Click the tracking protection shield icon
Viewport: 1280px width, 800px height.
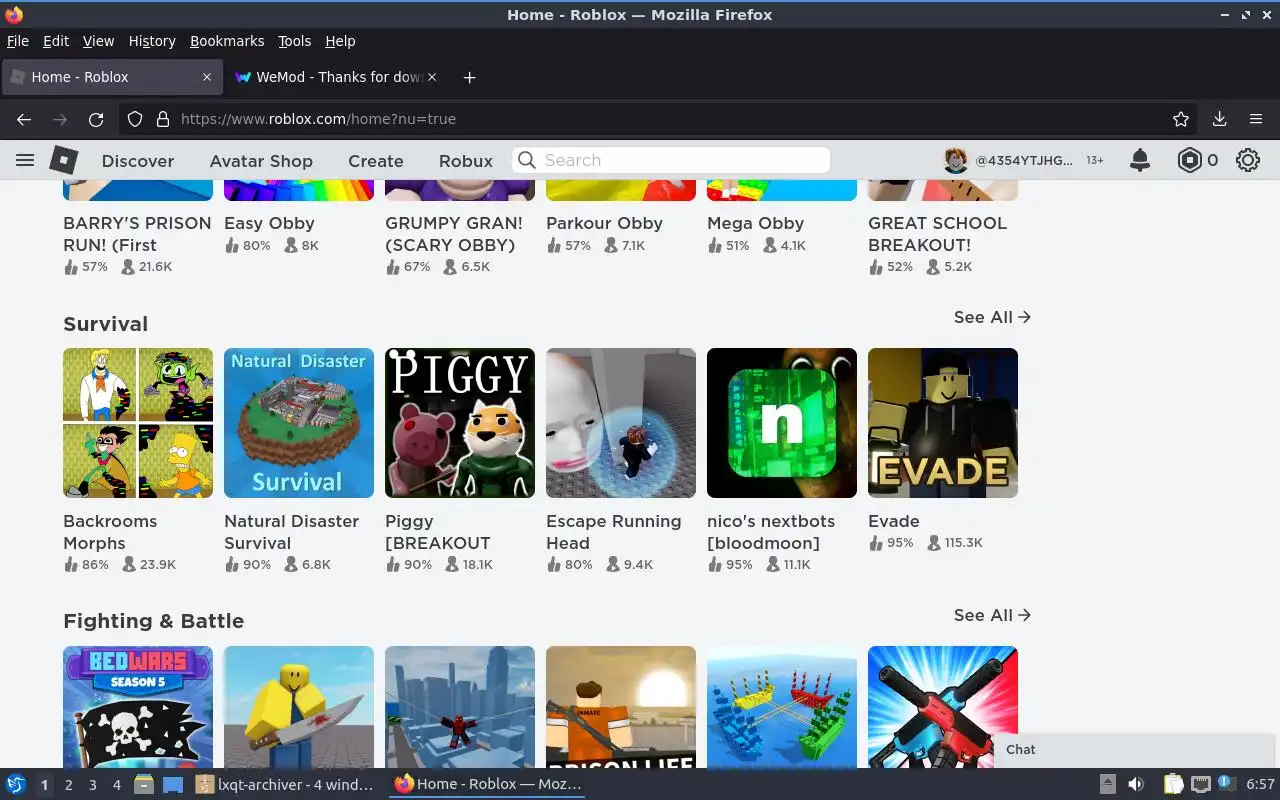click(135, 119)
